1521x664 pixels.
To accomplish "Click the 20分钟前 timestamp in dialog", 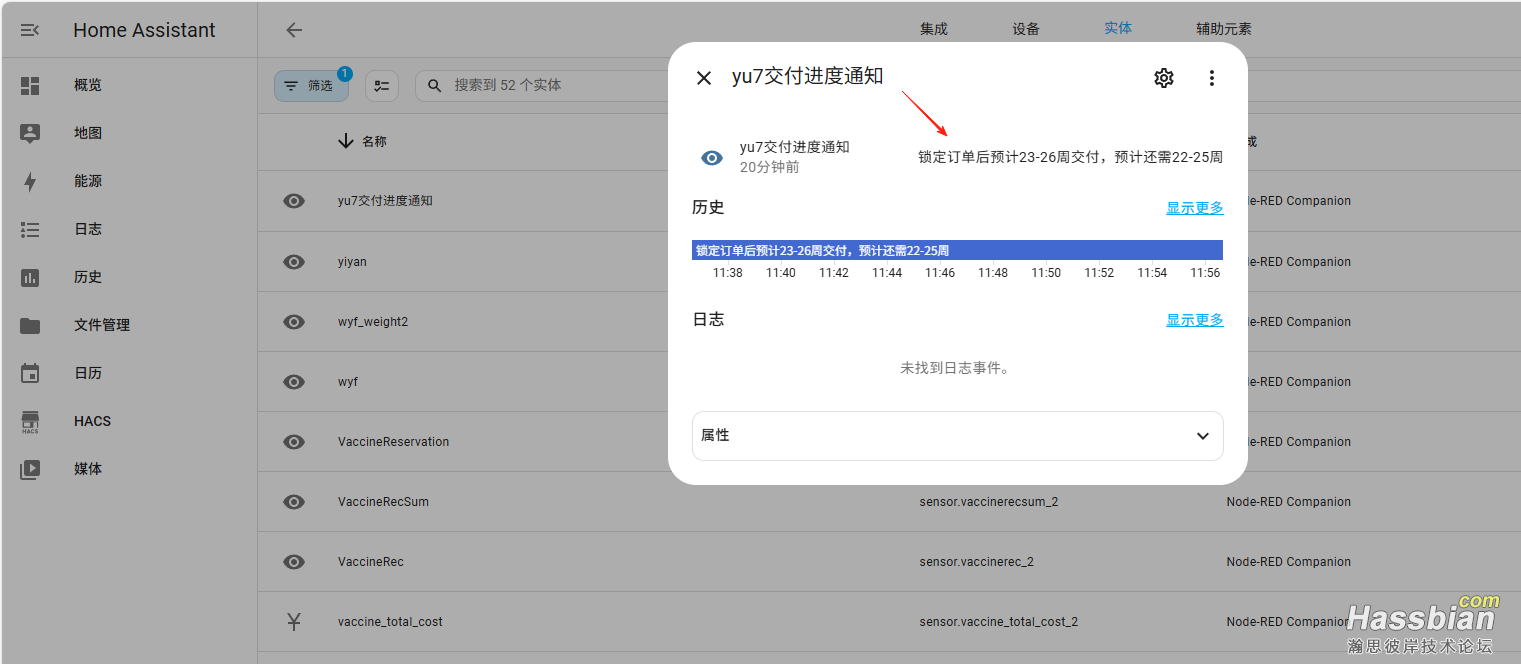I will pyautogui.click(x=770, y=167).
